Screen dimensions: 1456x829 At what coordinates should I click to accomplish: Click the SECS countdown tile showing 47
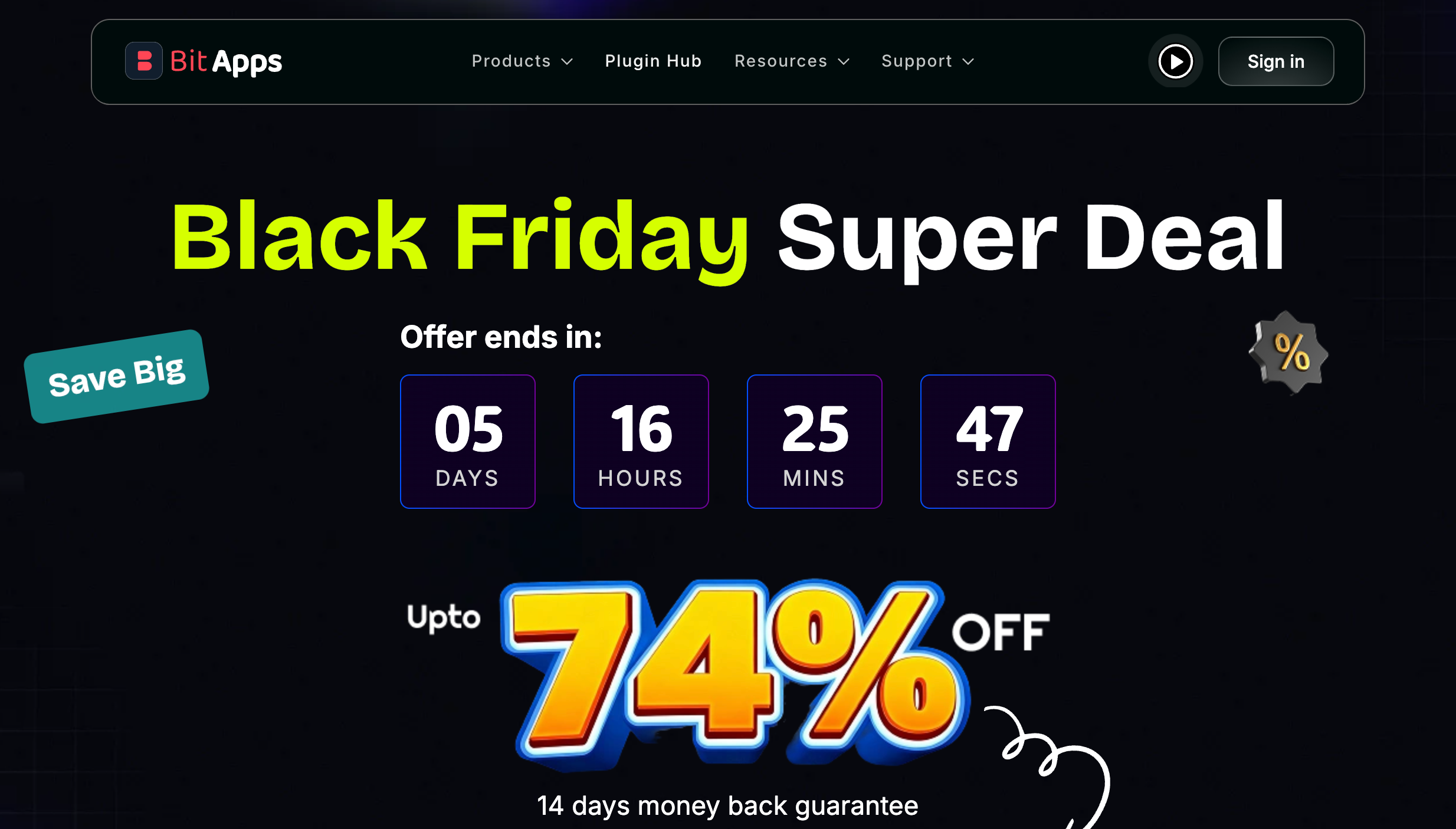tap(987, 442)
